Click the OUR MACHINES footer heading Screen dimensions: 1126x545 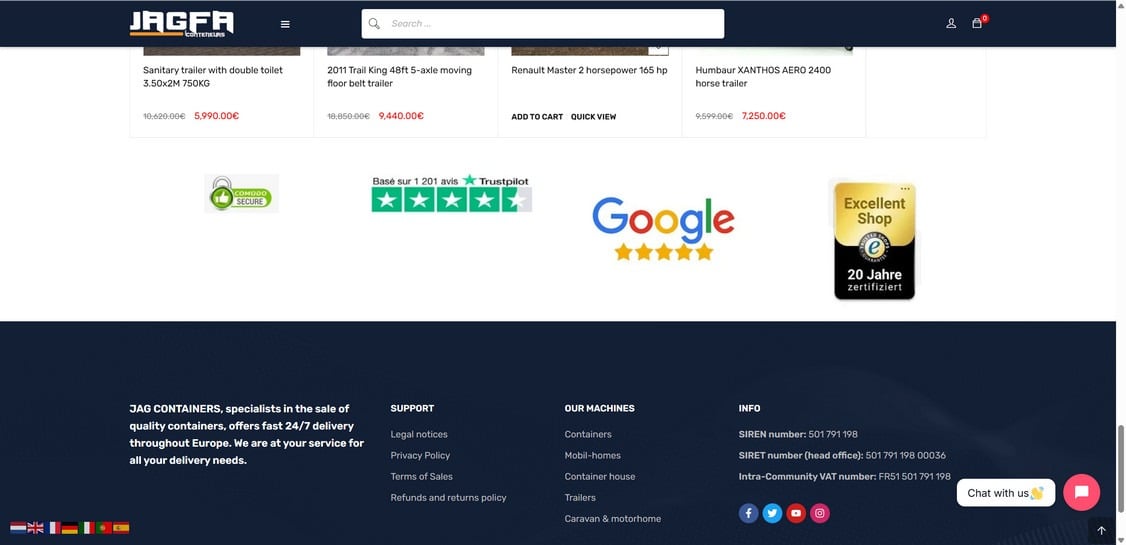coord(600,408)
